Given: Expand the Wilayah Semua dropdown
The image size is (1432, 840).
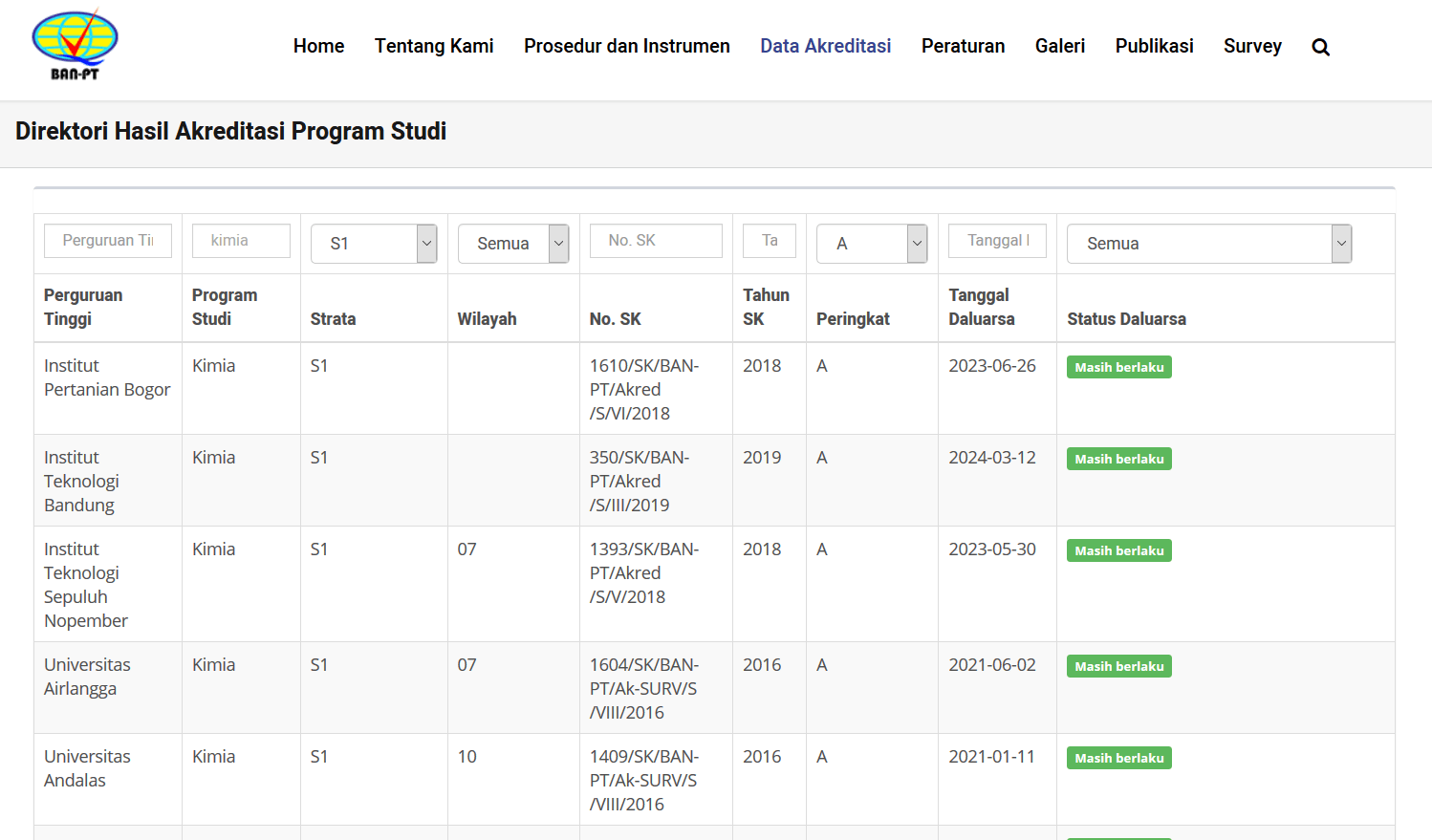Looking at the screenshot, I should tap(513, 244).
